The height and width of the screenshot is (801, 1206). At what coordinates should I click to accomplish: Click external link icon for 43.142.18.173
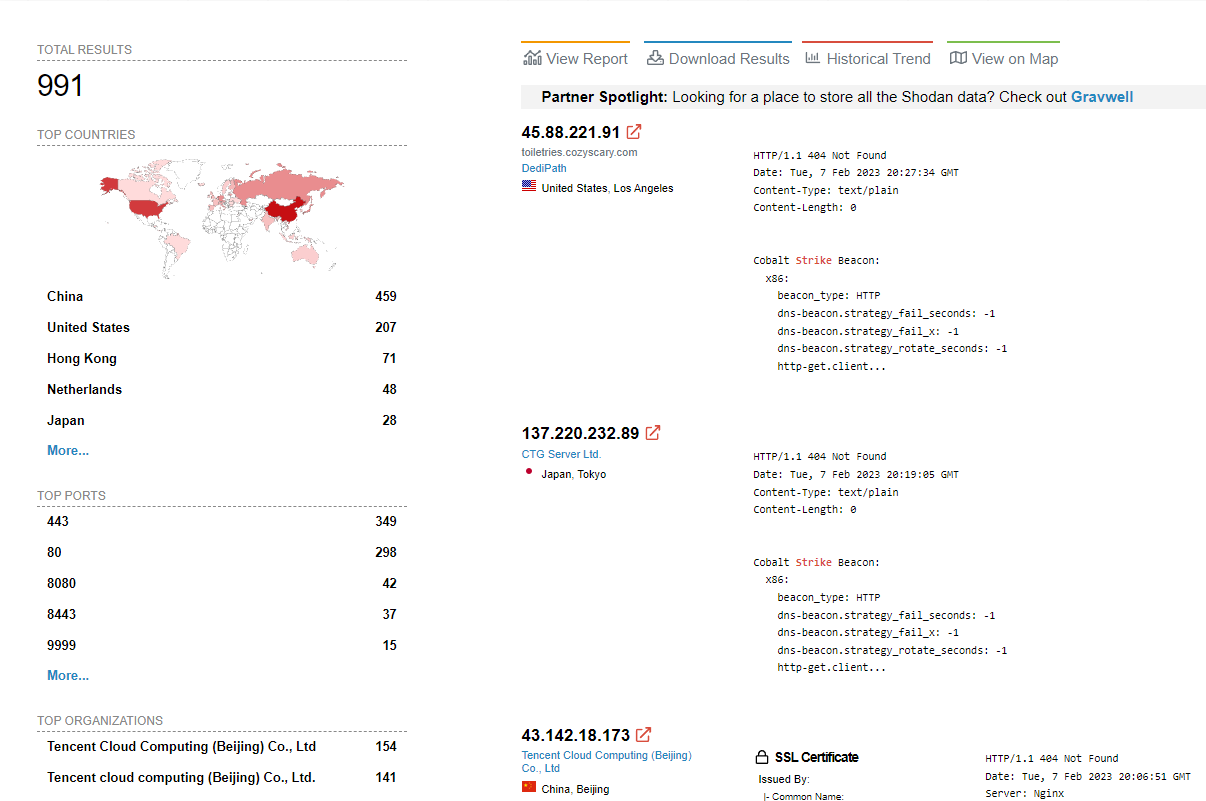coord(644,735)
